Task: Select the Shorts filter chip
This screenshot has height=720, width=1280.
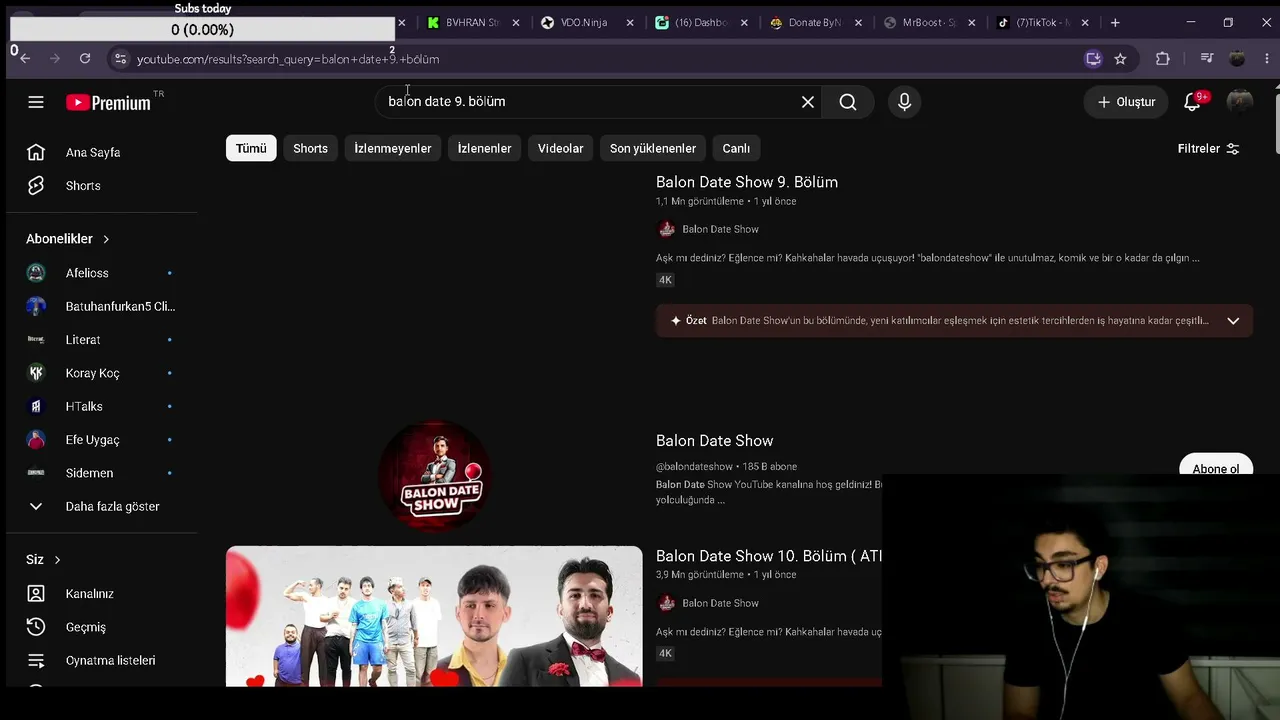Action: click(310, 148)
